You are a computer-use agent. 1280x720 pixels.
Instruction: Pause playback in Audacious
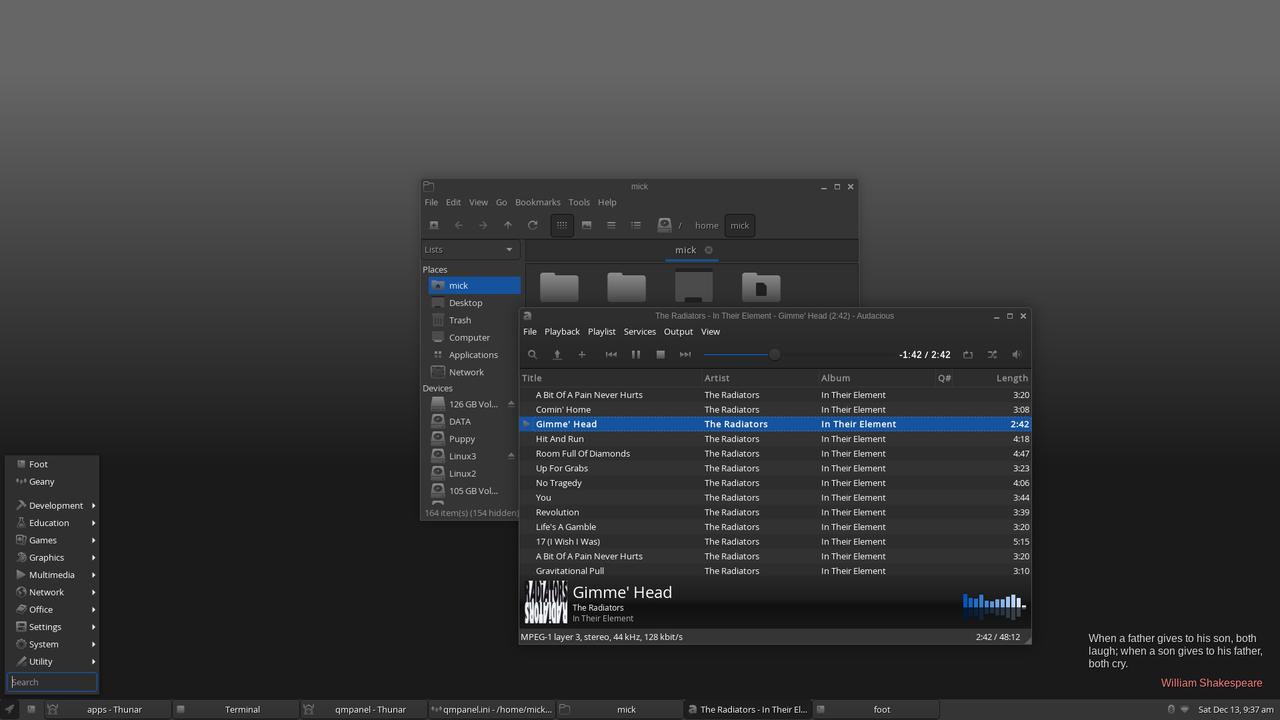pyautogui.click(x=636, y=354)
